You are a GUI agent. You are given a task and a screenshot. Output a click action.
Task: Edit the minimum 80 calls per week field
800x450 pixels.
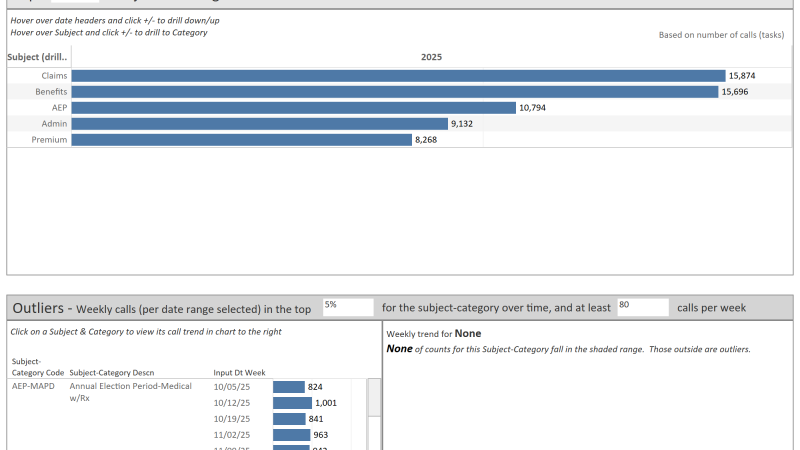click(643, 308)
